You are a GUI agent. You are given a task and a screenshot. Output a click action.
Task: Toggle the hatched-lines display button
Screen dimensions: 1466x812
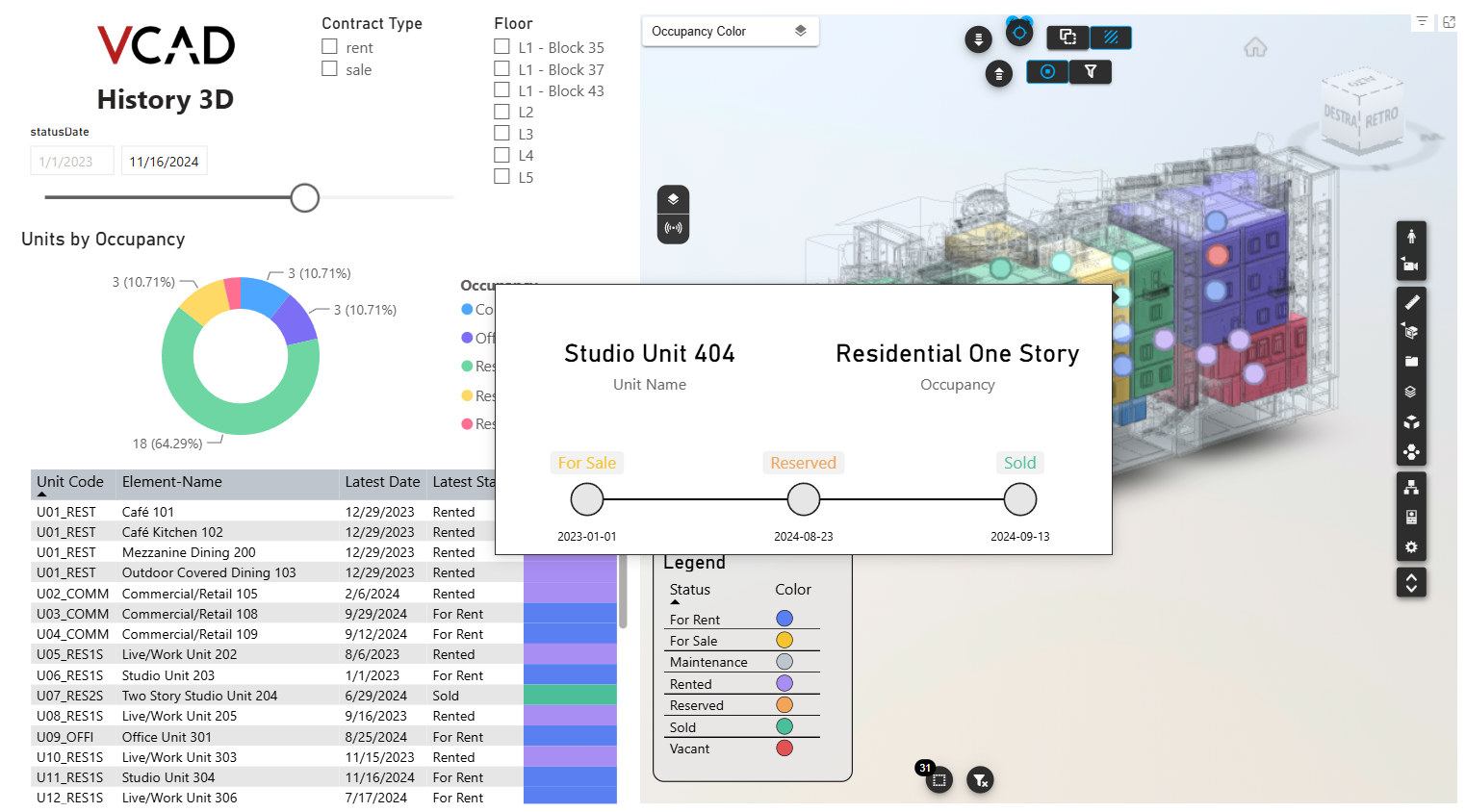click(x=1111, y=38)
